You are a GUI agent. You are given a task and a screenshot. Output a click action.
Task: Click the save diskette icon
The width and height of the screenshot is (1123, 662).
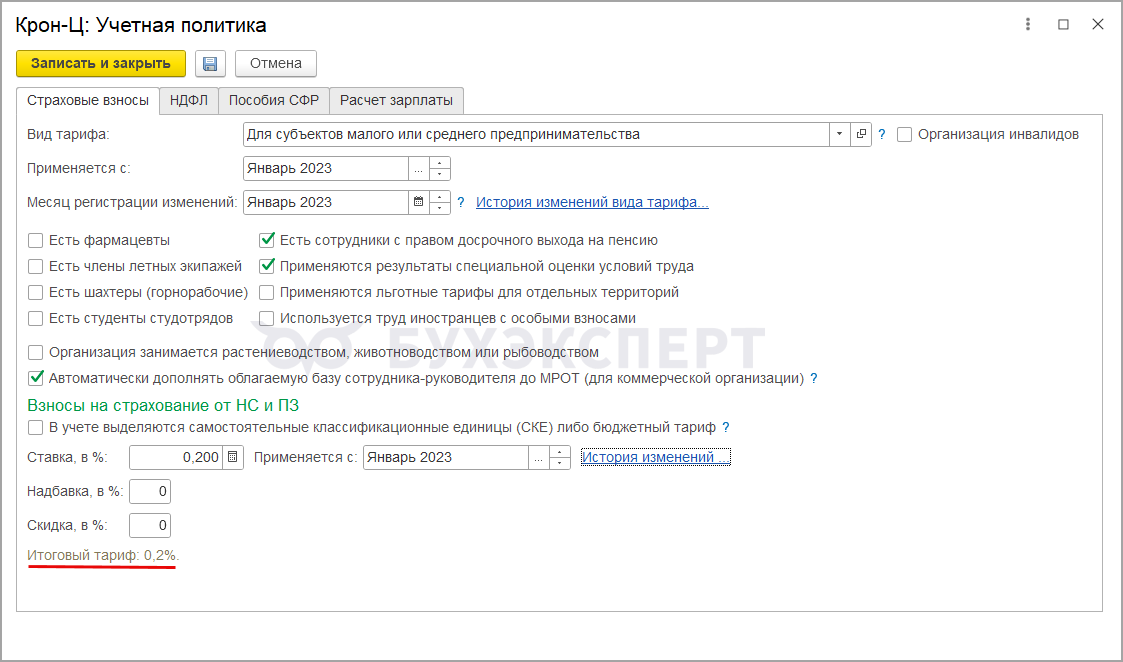210,63
